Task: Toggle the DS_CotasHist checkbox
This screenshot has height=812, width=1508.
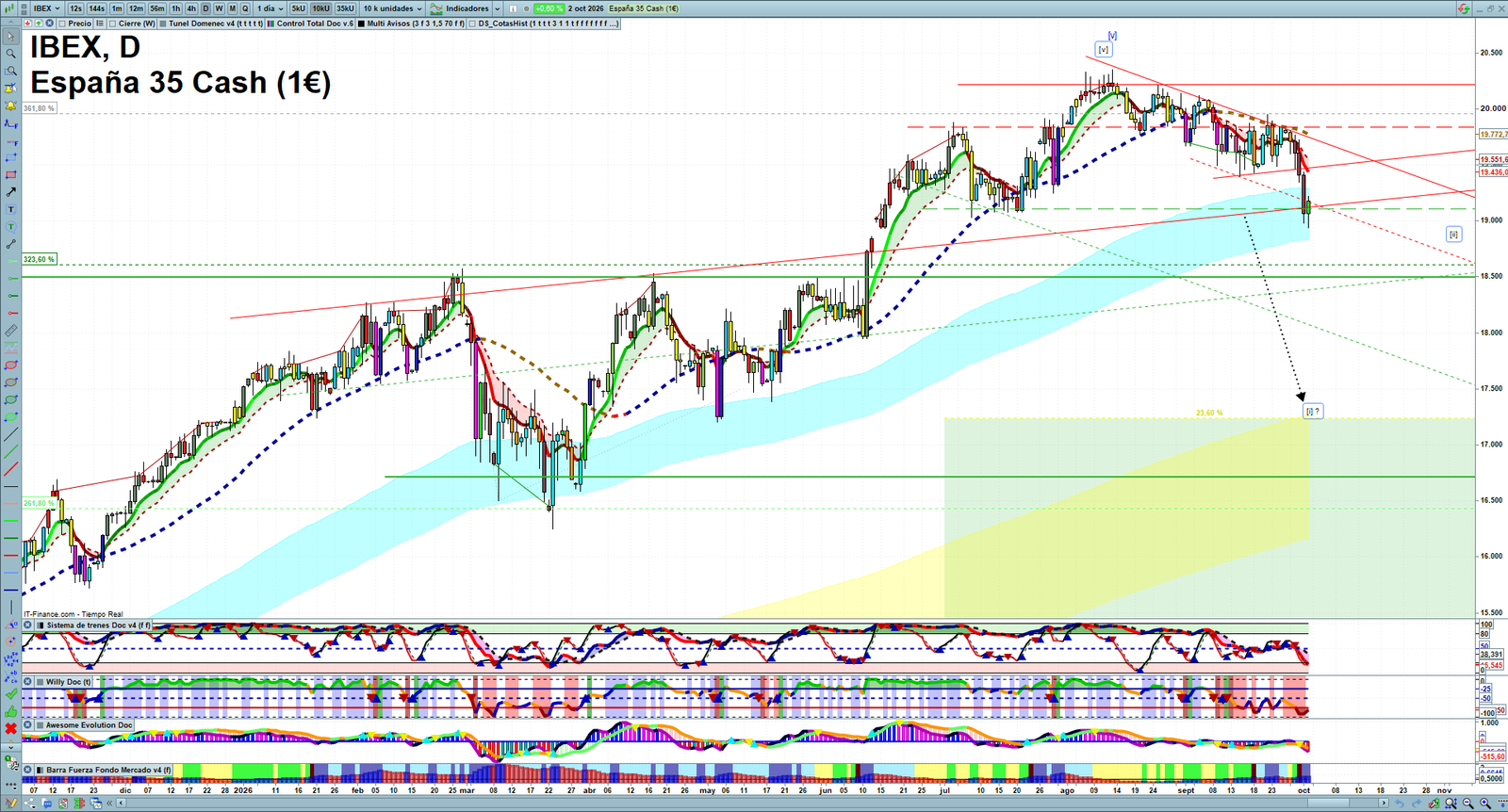Action: point(473,24)
